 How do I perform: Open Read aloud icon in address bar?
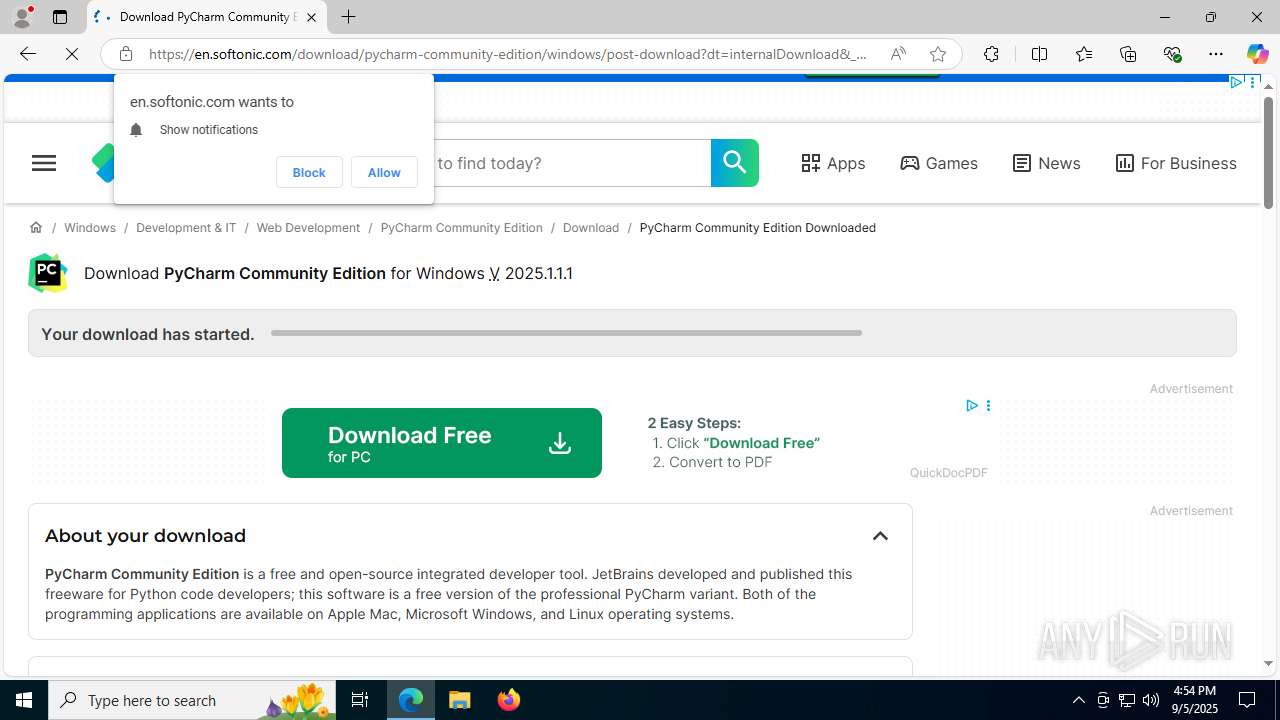(898, 54)
